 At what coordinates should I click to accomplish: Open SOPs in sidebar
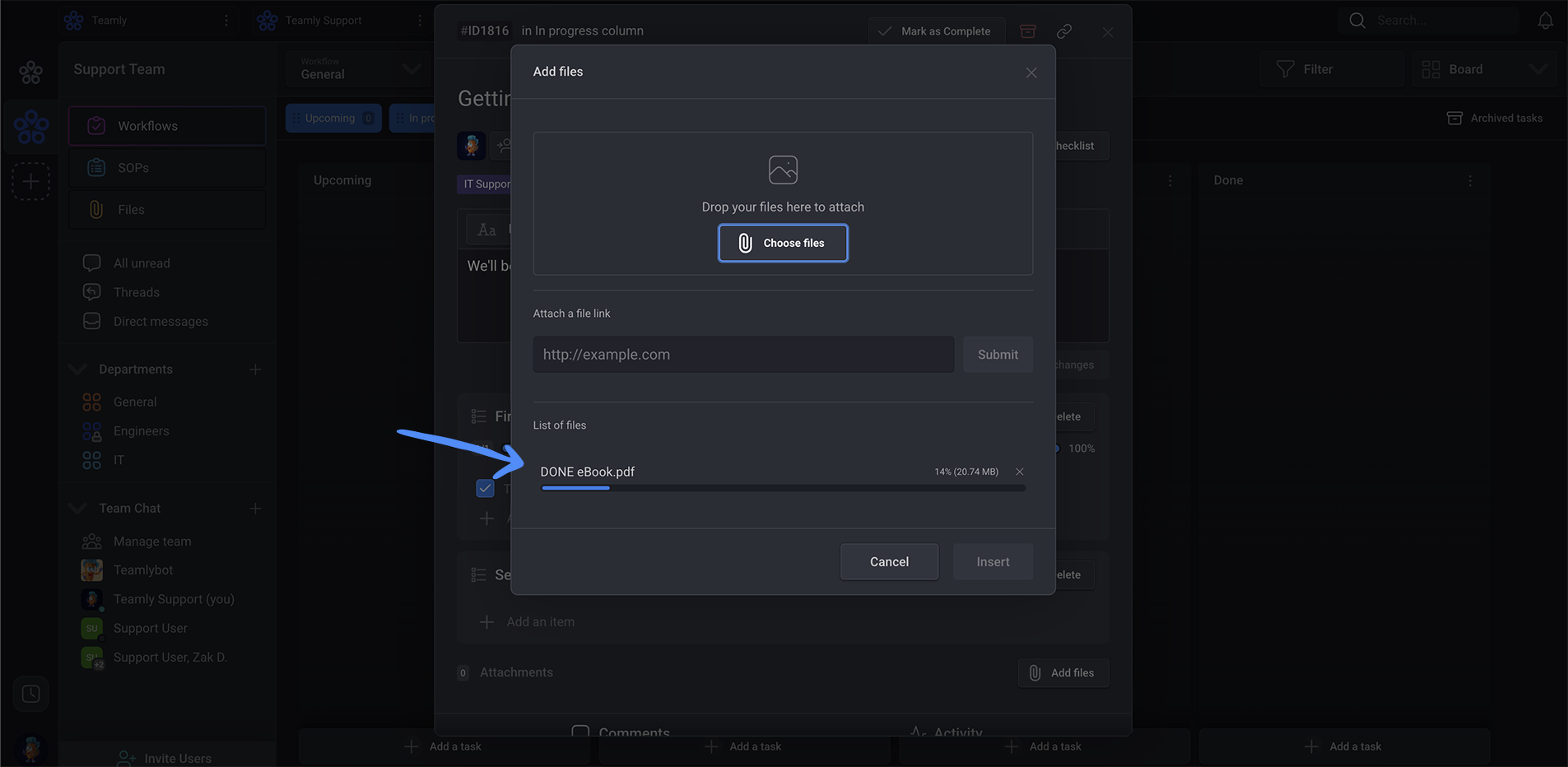click(x=167, y=168)
